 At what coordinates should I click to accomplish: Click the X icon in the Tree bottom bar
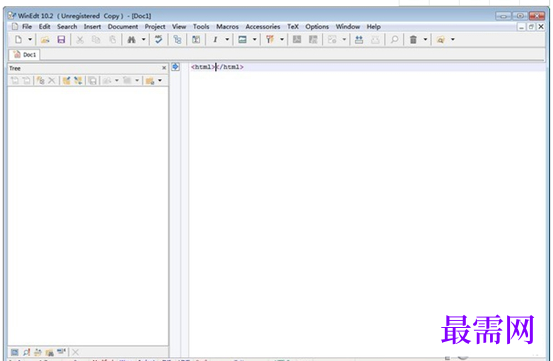coord(75,352)
